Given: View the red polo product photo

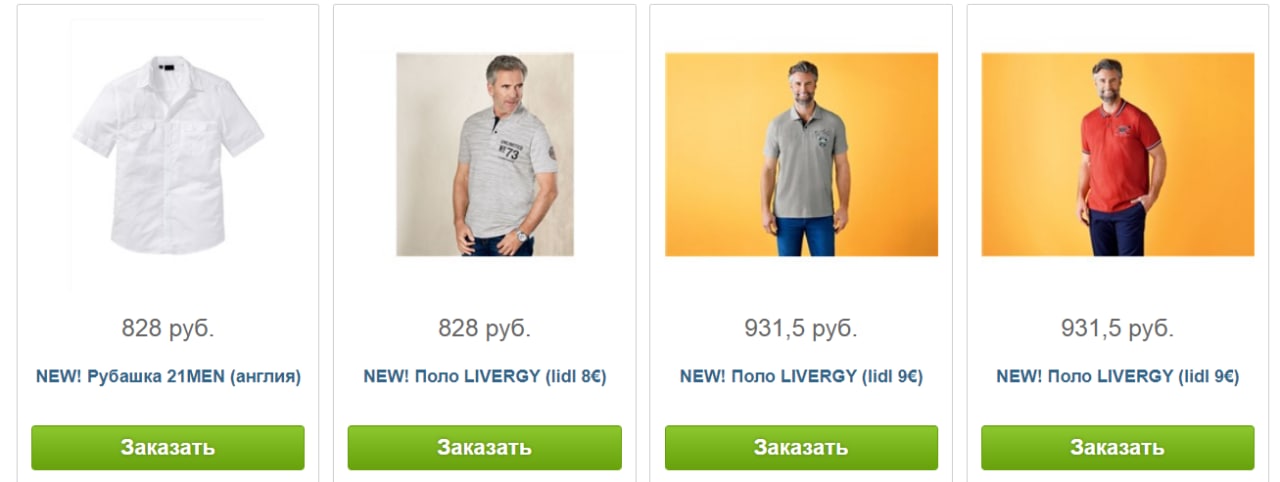Looking at the screenshot, I should coord(1118,155).
